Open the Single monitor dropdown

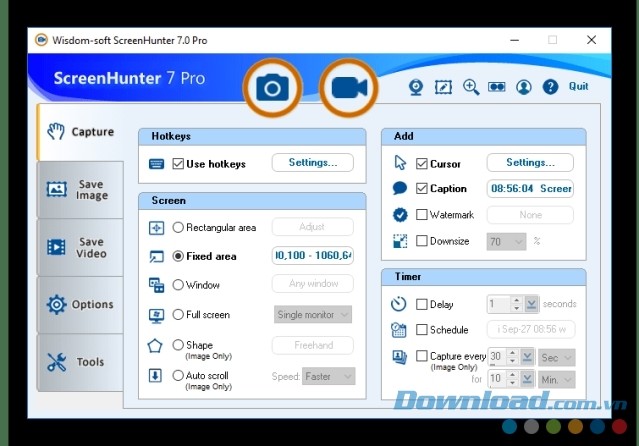point(313,315)
